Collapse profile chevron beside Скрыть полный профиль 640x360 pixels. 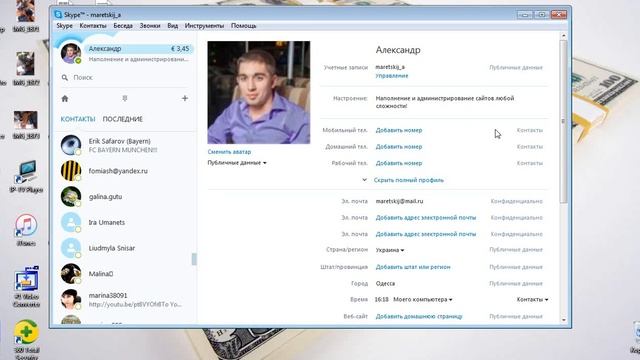click(364, 180)
